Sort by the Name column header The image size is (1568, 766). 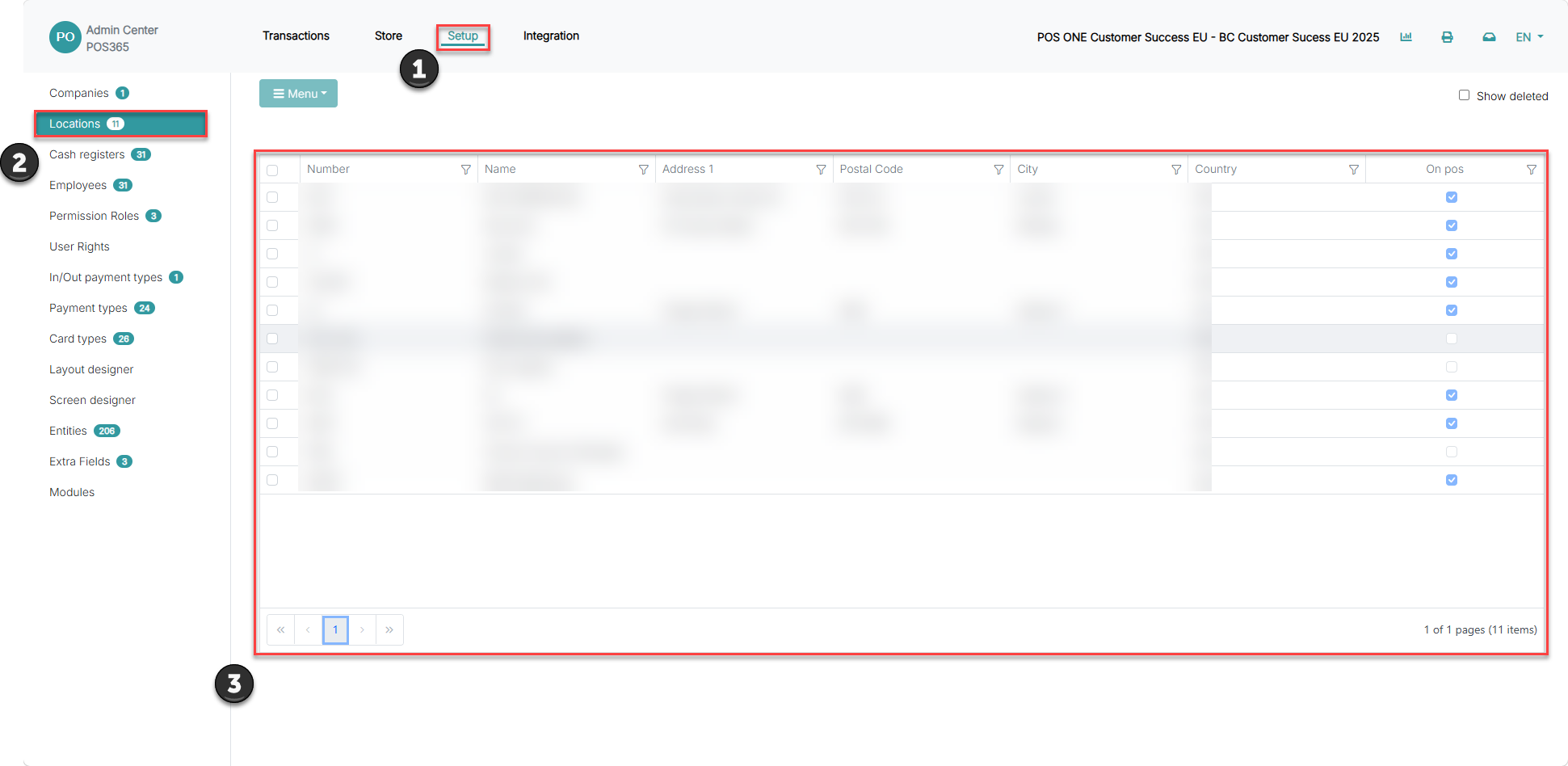click(500, 169)
